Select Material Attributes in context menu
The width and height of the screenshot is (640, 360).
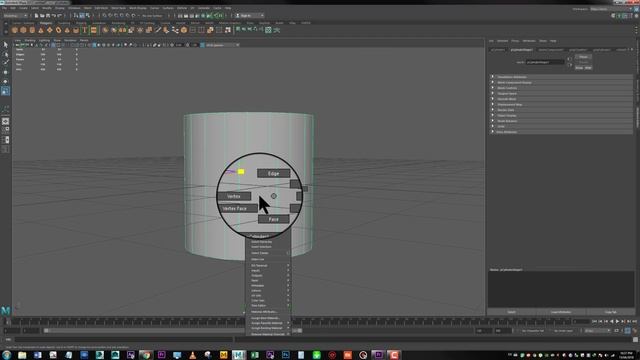point(264,312)
